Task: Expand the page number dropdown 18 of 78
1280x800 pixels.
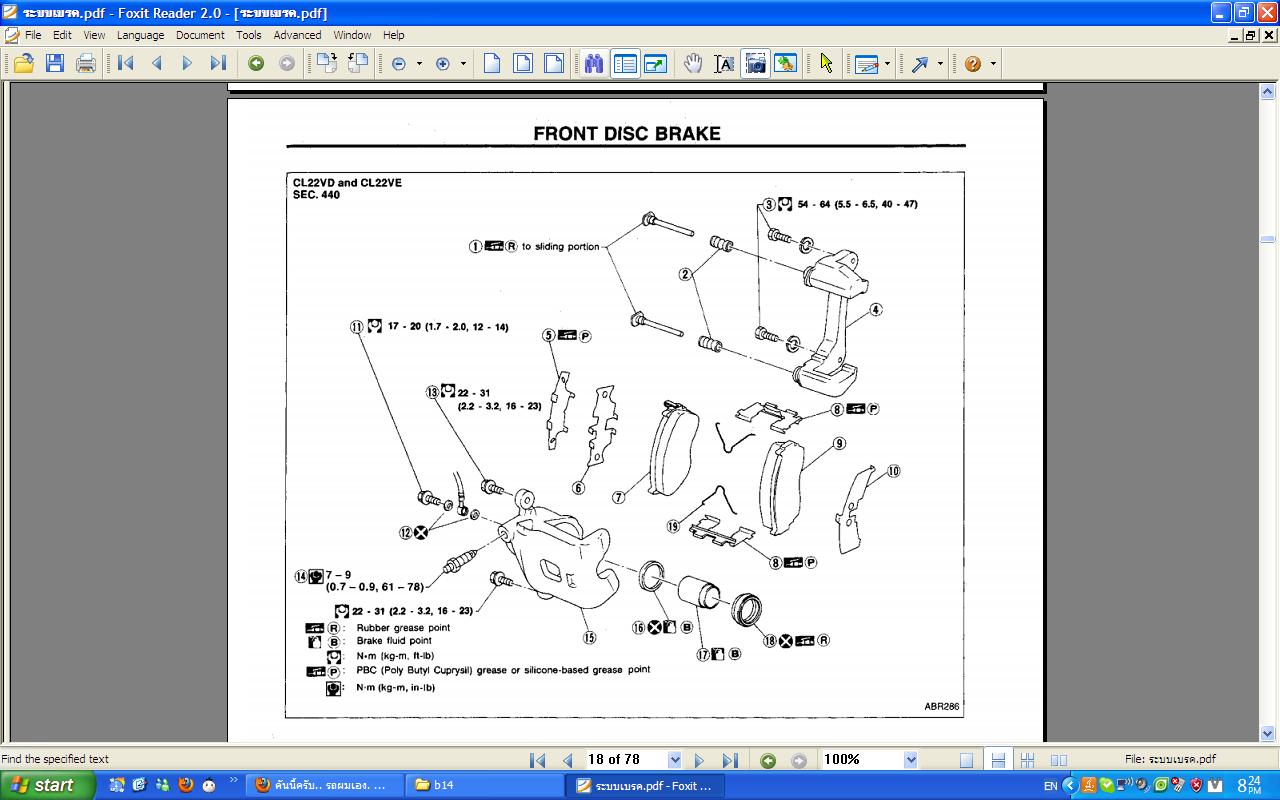Action: 674,760
